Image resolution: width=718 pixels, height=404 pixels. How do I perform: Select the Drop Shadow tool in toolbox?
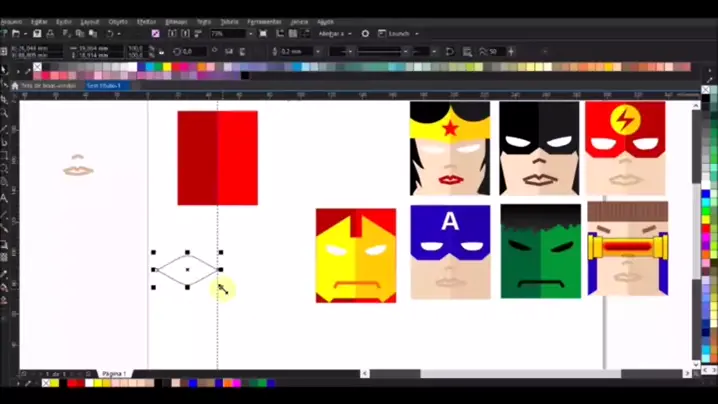[x=4, y=245]
